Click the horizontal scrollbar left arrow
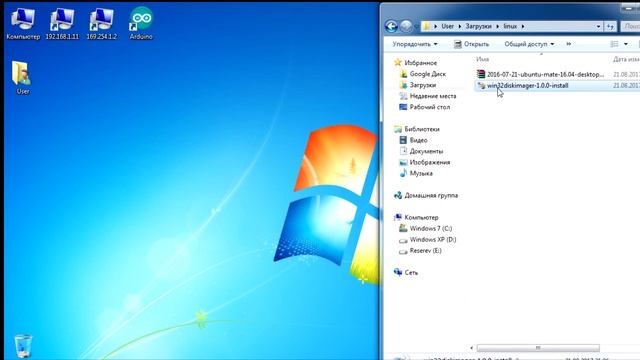This screenshot has height=360, width=640. pyautogui.click(x=472, y=348)
